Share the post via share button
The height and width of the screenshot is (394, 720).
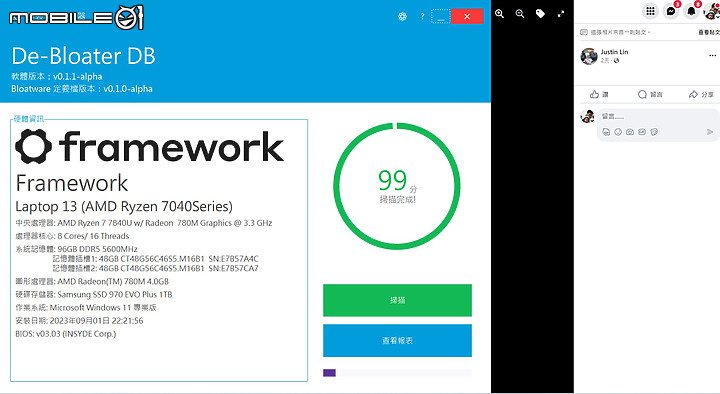pyautogui.click(x=701, y=94)
